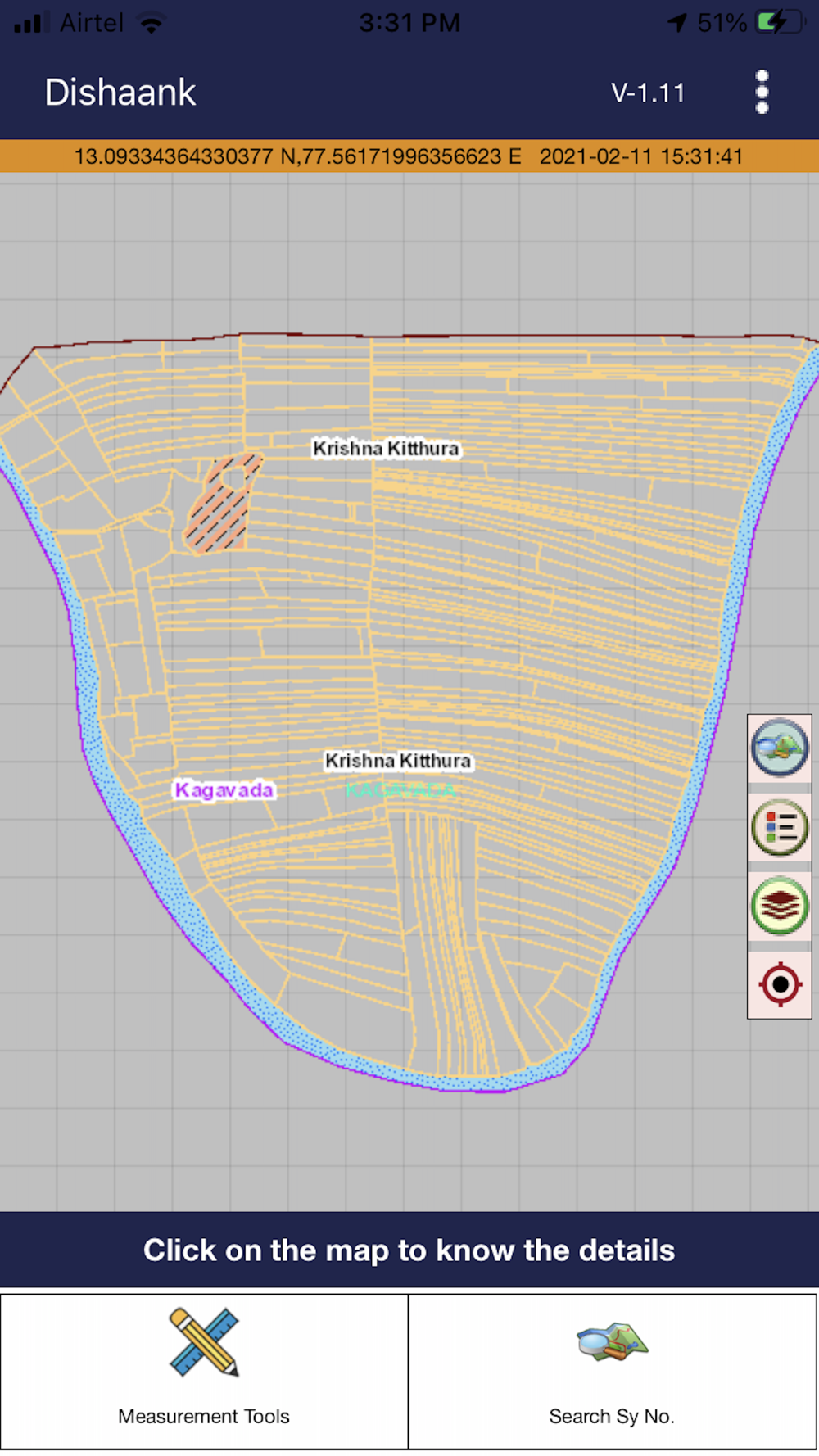
Task: Open the map legend list icon
Action: pyautogui.click(x=779, y=827)
